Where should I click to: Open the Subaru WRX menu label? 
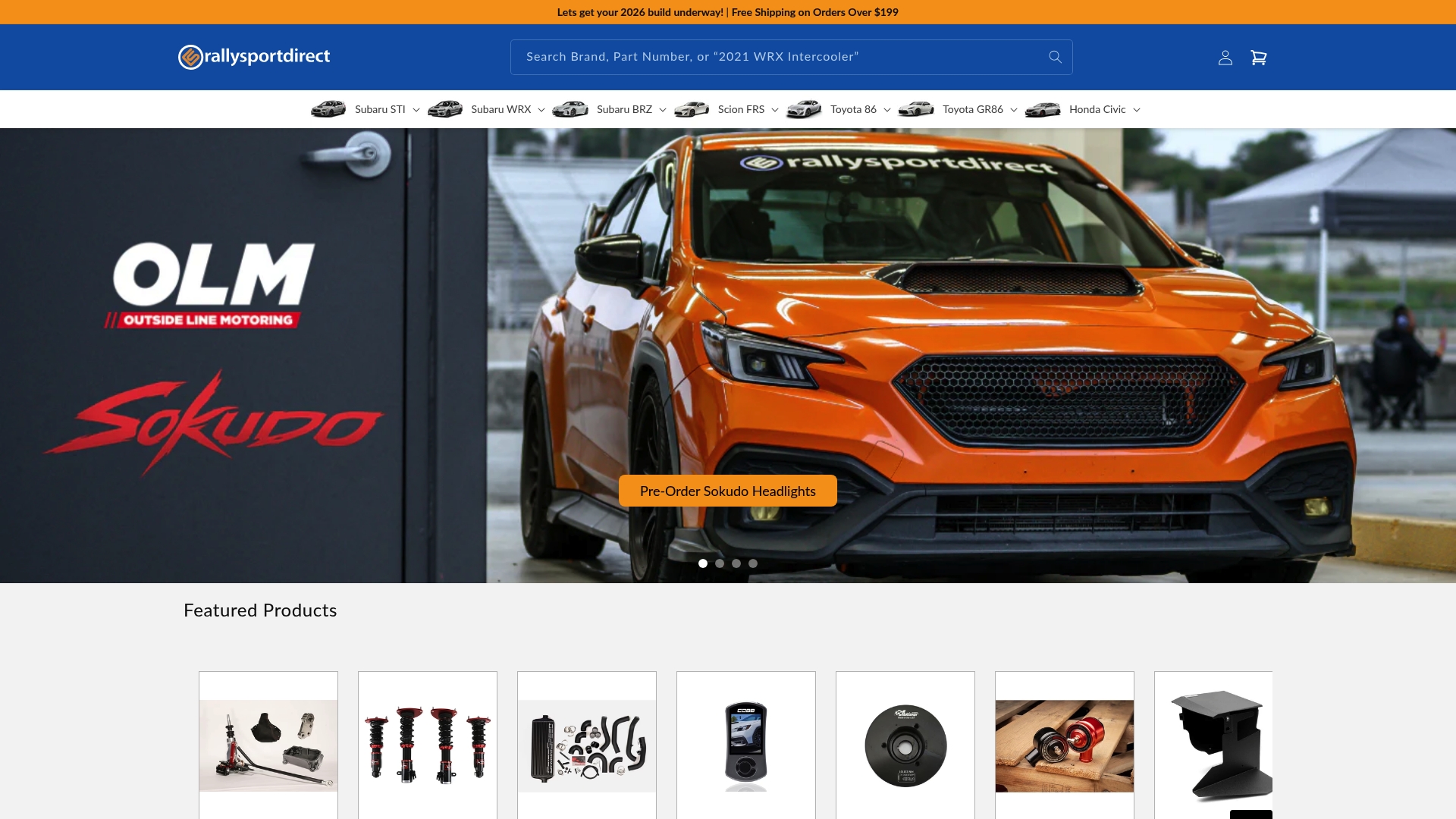(500, 109)
